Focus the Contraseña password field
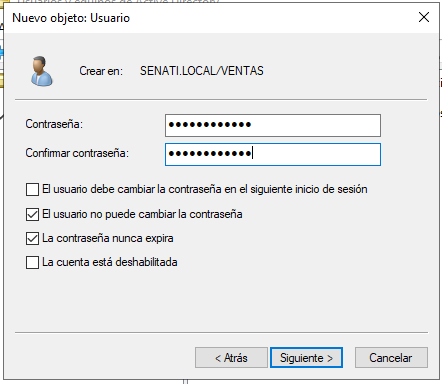Image resolution: width=442 pixels, height=384 pixels. point(273,125)
